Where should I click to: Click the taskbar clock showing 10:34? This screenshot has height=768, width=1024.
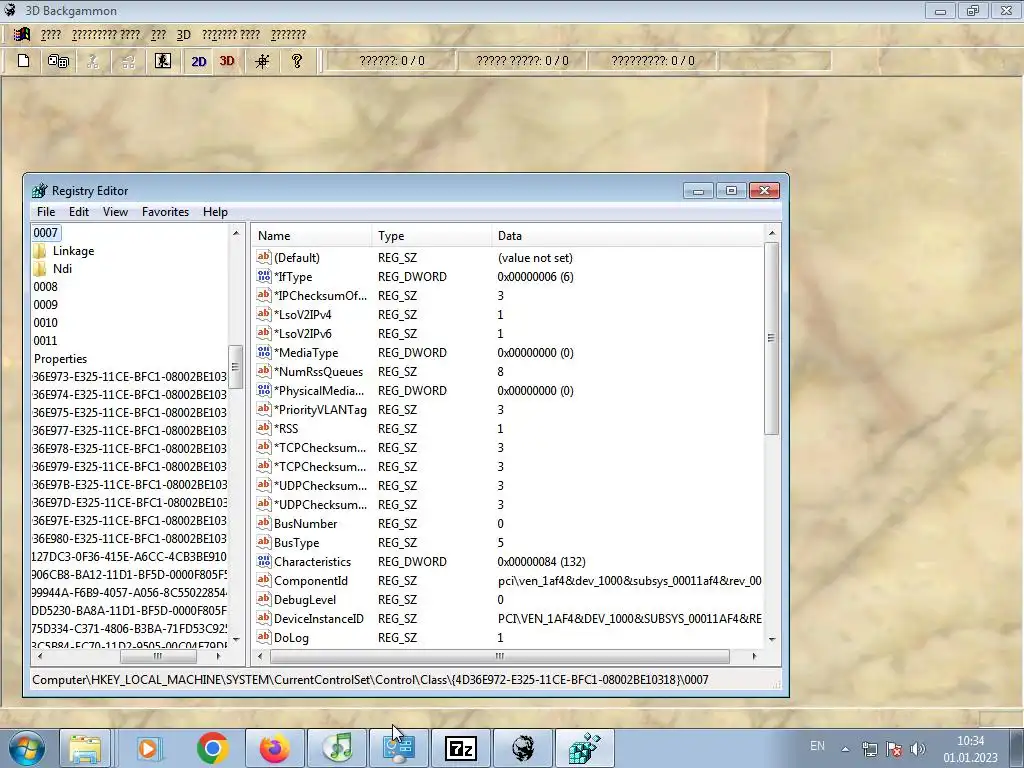click(x=970, y=749)
